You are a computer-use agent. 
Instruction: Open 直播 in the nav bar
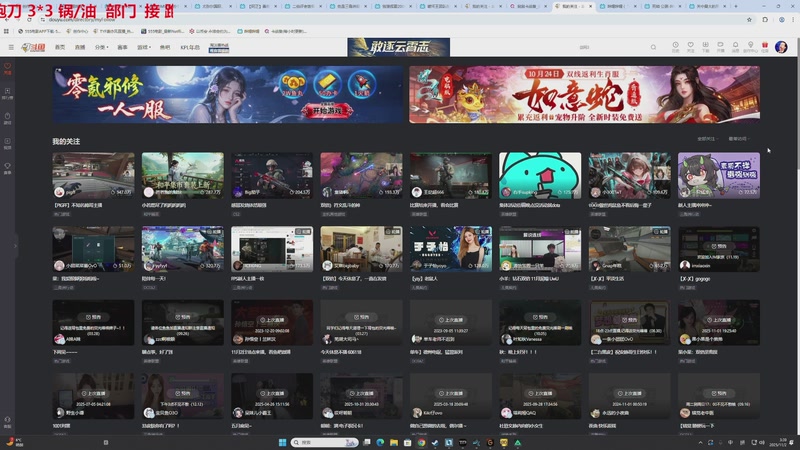[x=80, y=47]
